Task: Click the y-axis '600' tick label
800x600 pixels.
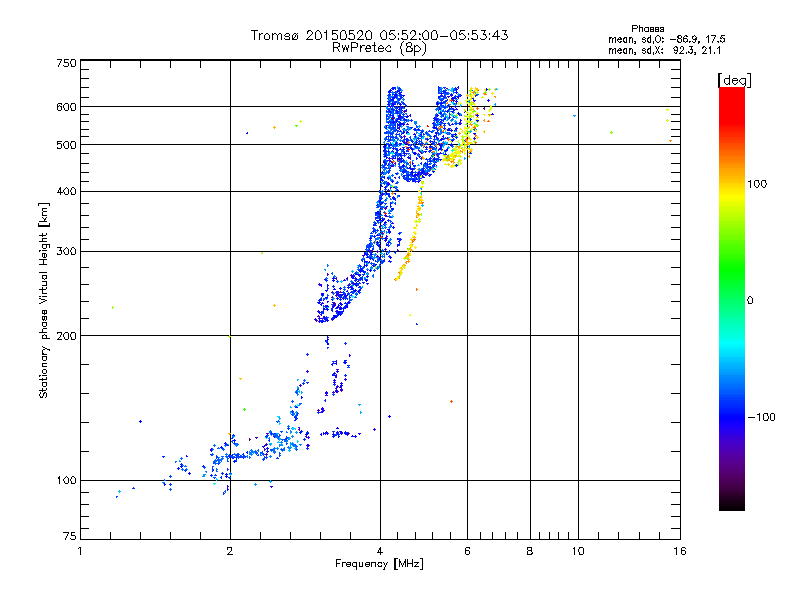Action: tap(66, 107)
